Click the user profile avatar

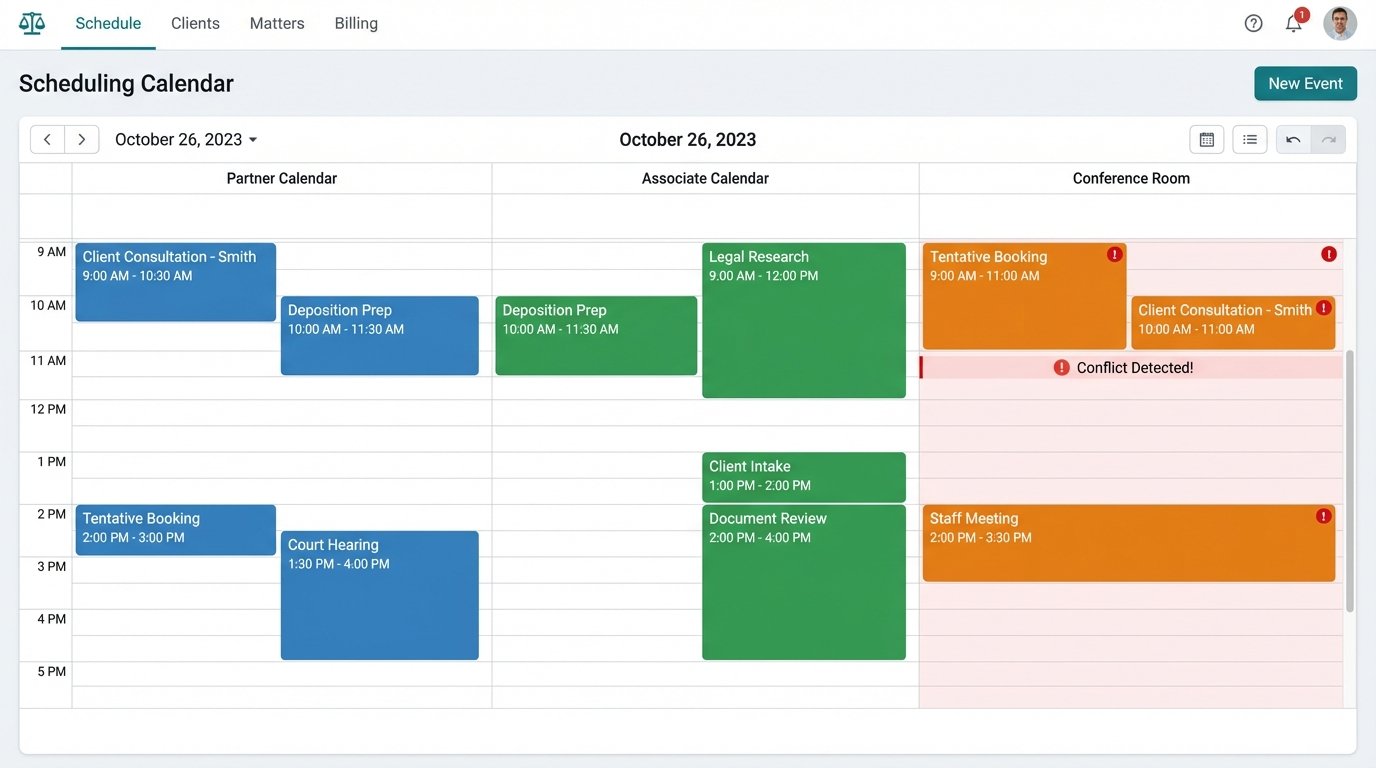(1339, 21)
